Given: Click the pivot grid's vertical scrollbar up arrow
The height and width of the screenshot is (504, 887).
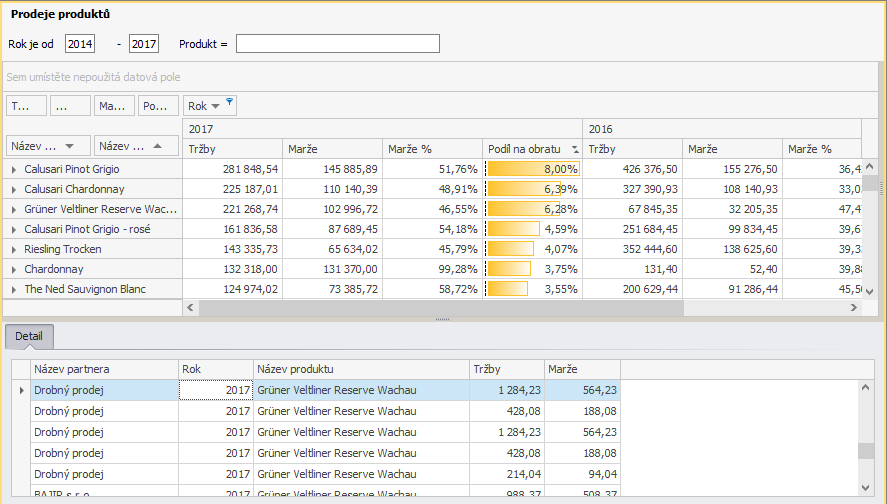Looking at the screenshot, I should click(x=869, y=166).
